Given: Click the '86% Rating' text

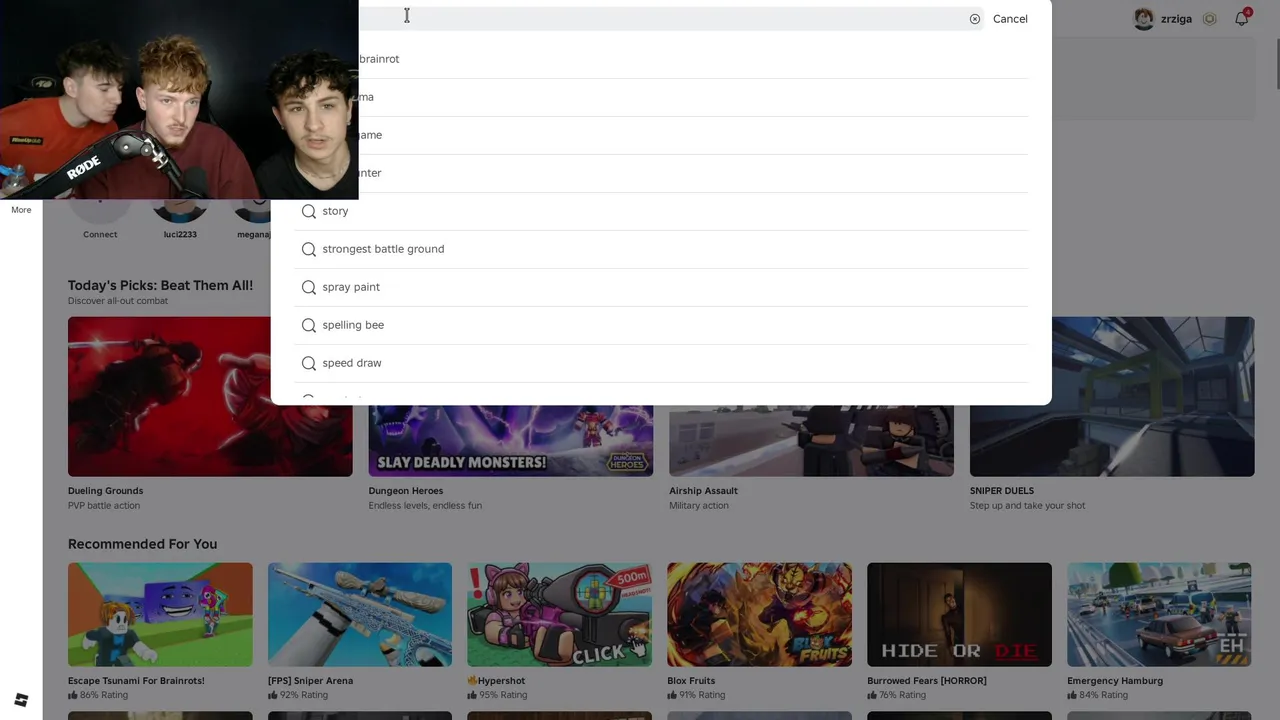Looking at the screenshot, I should point(103,695).
